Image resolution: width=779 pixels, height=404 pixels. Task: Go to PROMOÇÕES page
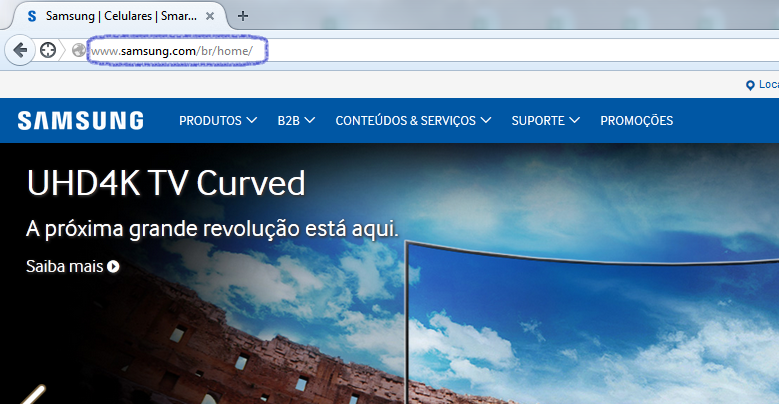coord(636,121)
